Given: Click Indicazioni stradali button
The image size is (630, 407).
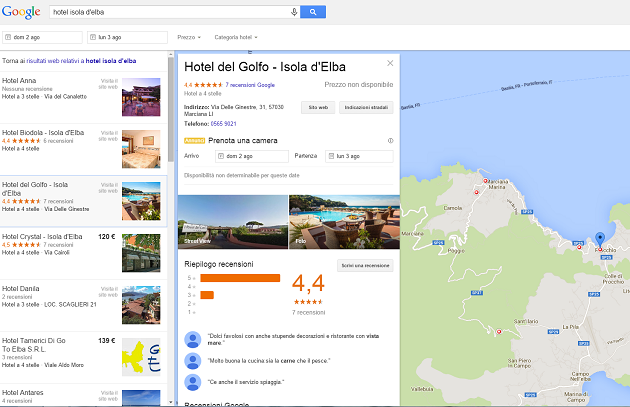Looking at the screenshot, I should 366,106.
